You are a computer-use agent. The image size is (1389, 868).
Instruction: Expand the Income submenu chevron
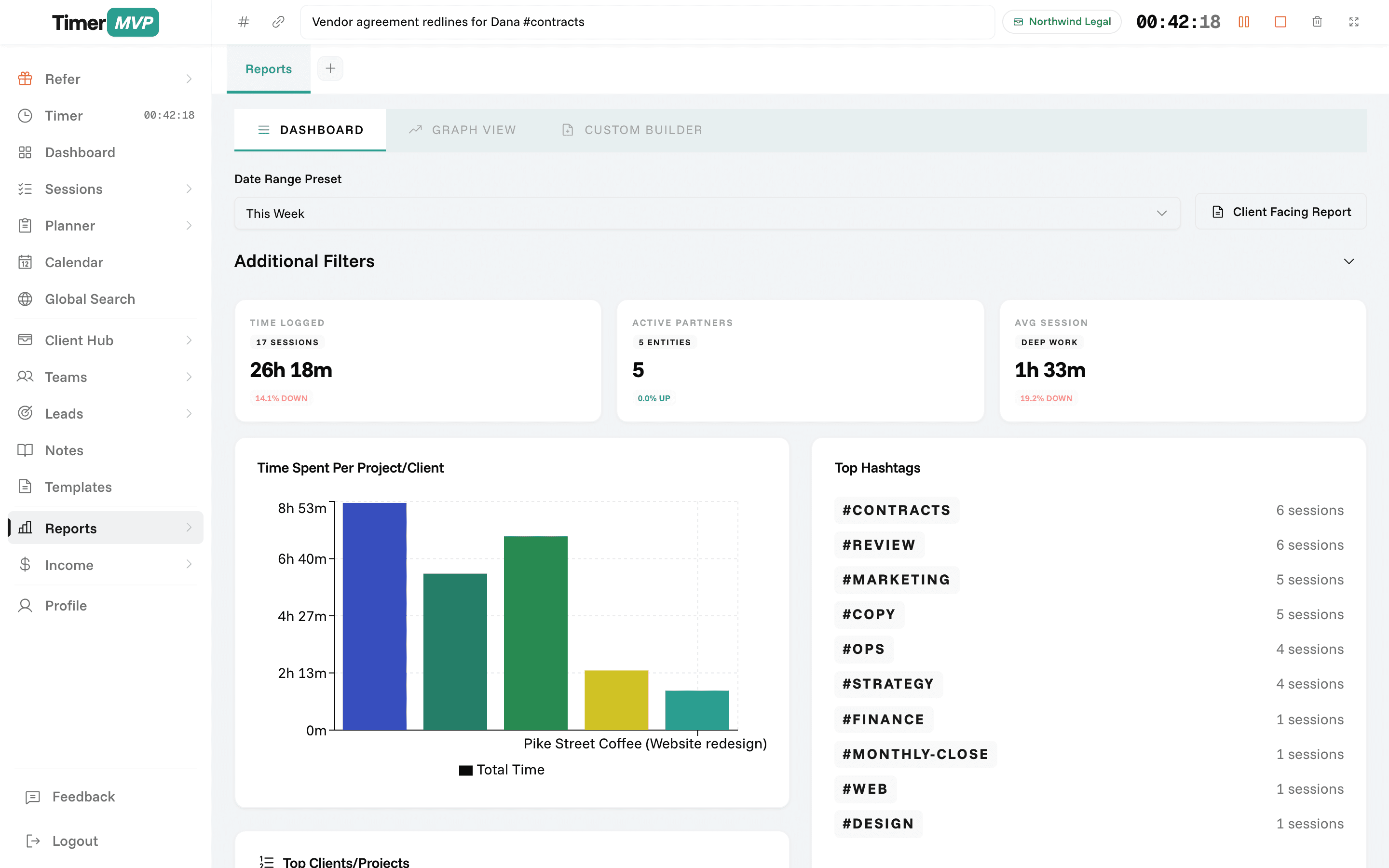coord(189,565)
